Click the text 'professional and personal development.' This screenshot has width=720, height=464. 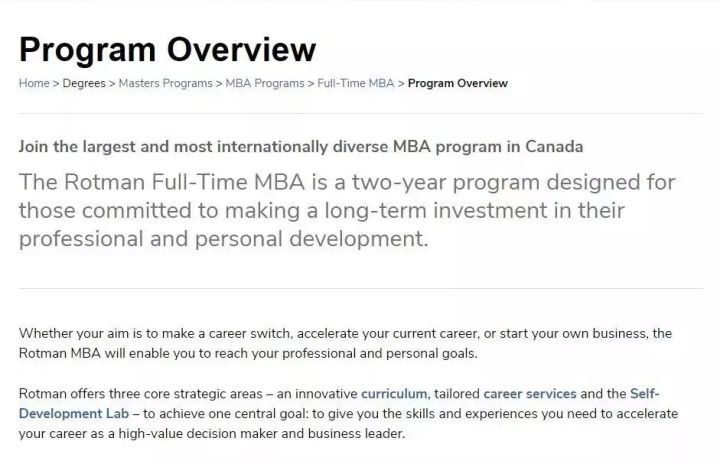224,239
